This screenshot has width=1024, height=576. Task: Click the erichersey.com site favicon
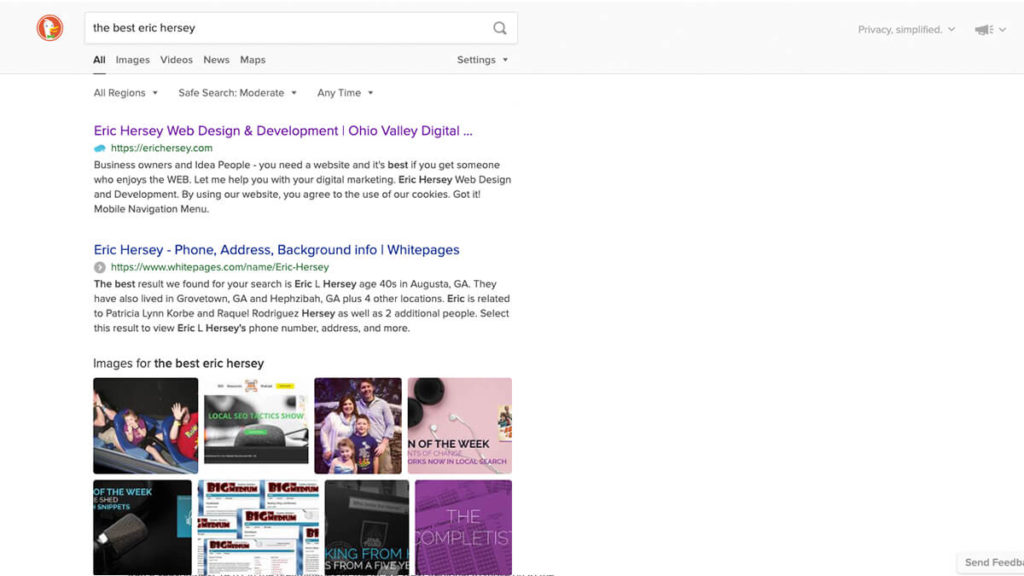pyautogui.click(x=99, y=148)
